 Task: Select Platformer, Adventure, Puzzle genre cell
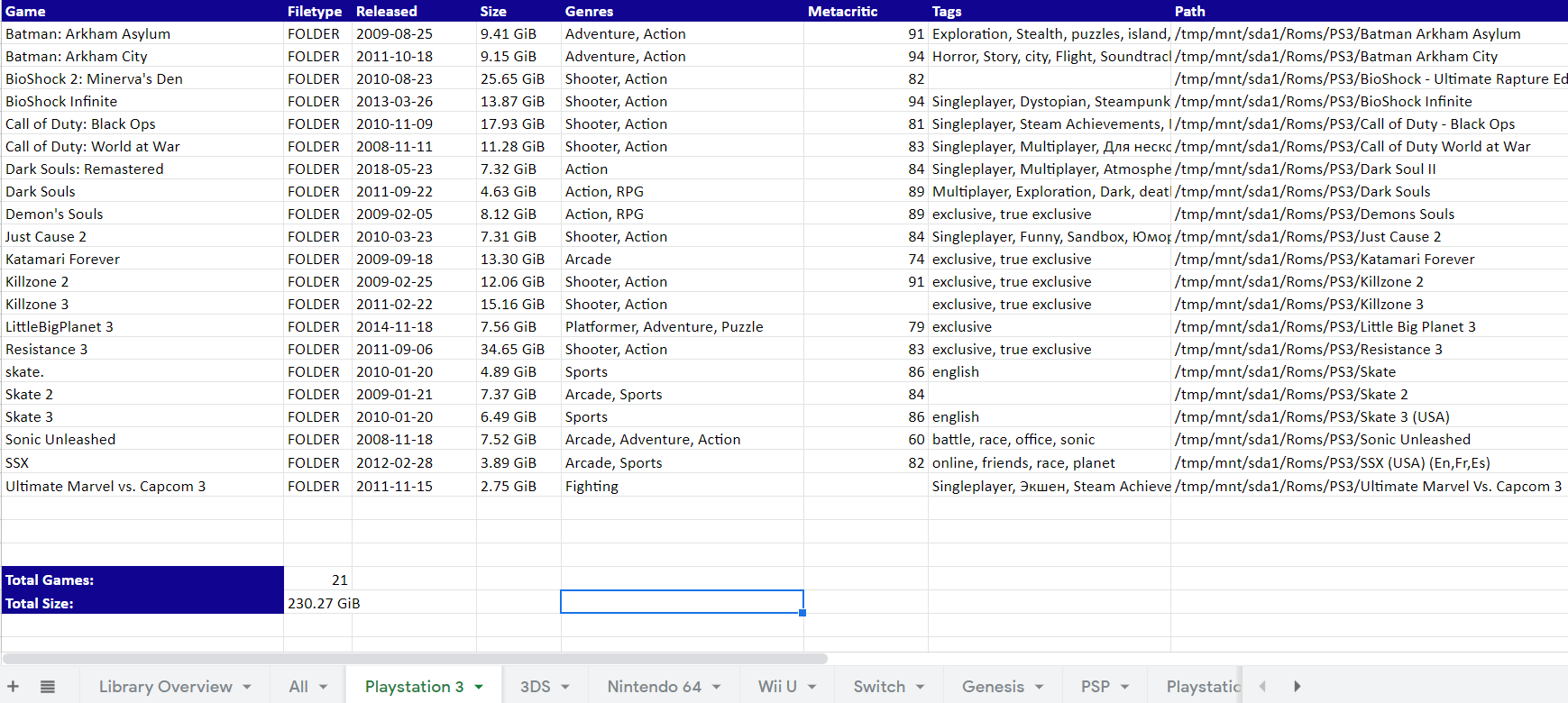[682, 326]
